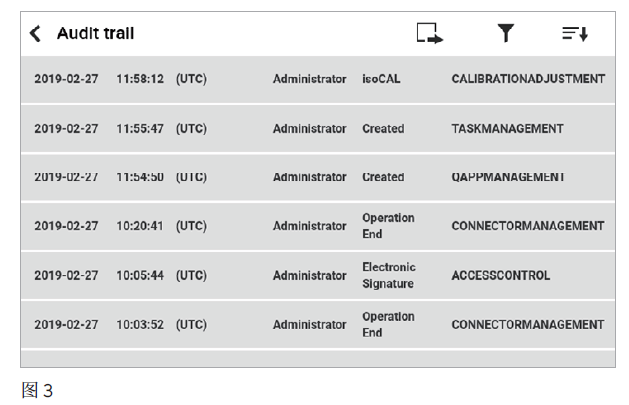This screenshot has height=405, width=629.
Task: Click Administrator in the isoCAL row
Action: [310, 79]
